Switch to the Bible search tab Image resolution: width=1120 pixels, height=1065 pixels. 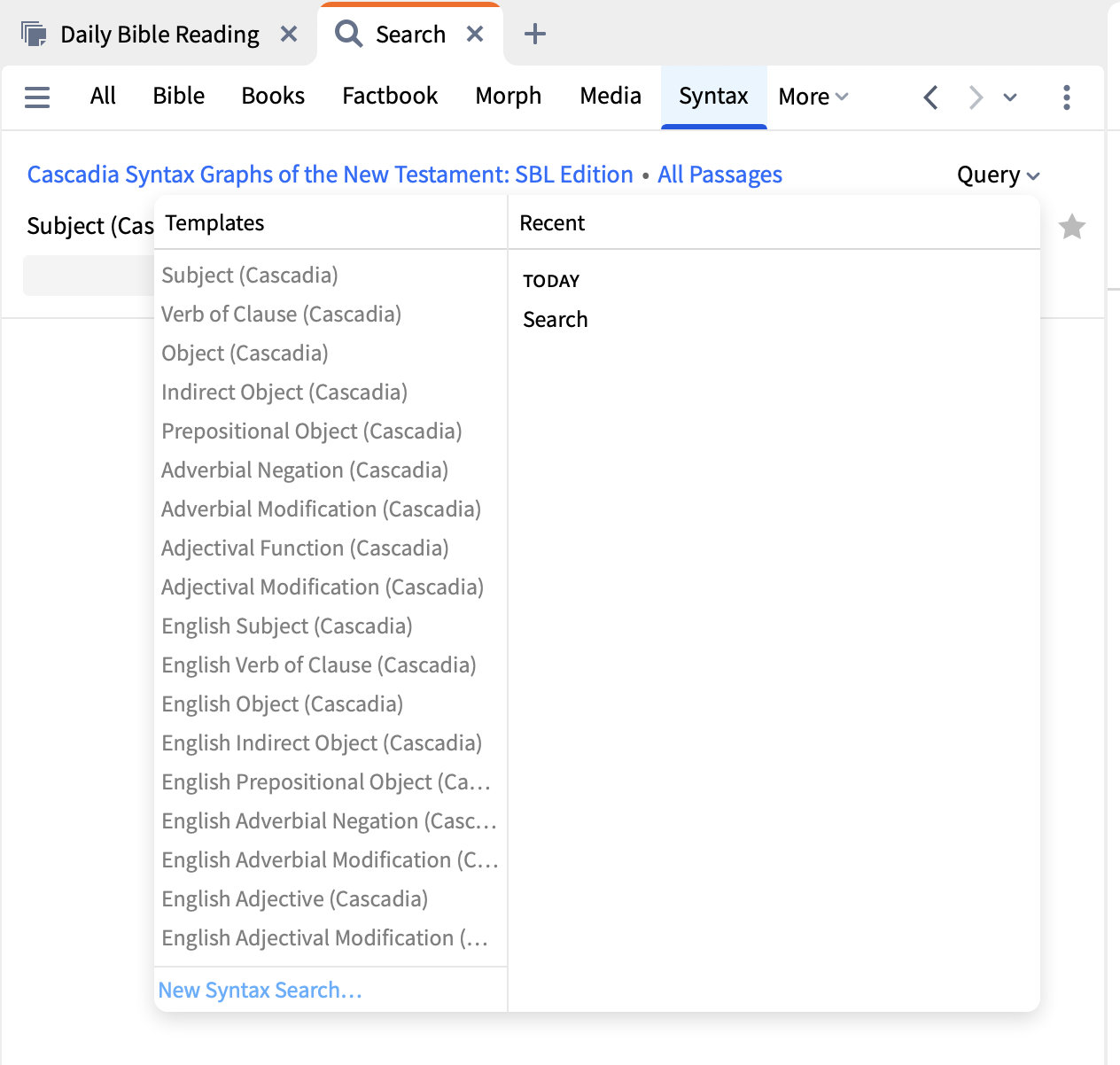coord(179,96)
